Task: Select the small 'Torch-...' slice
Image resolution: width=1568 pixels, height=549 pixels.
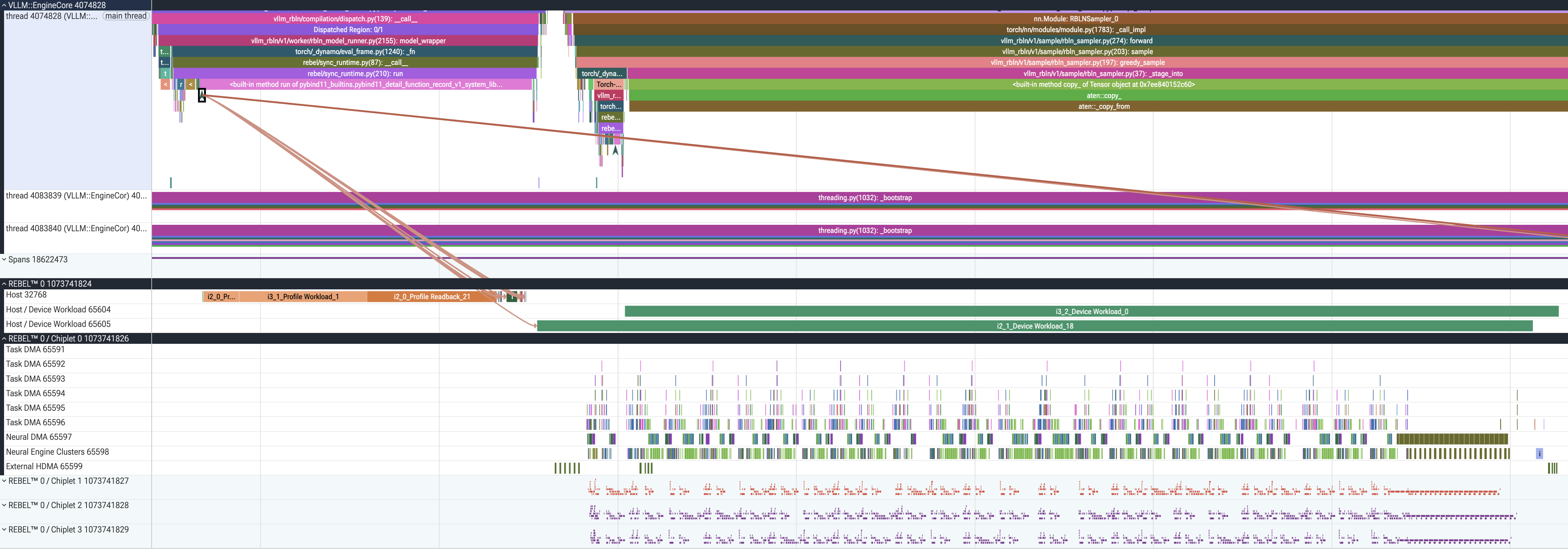Action: click(609, 85)
